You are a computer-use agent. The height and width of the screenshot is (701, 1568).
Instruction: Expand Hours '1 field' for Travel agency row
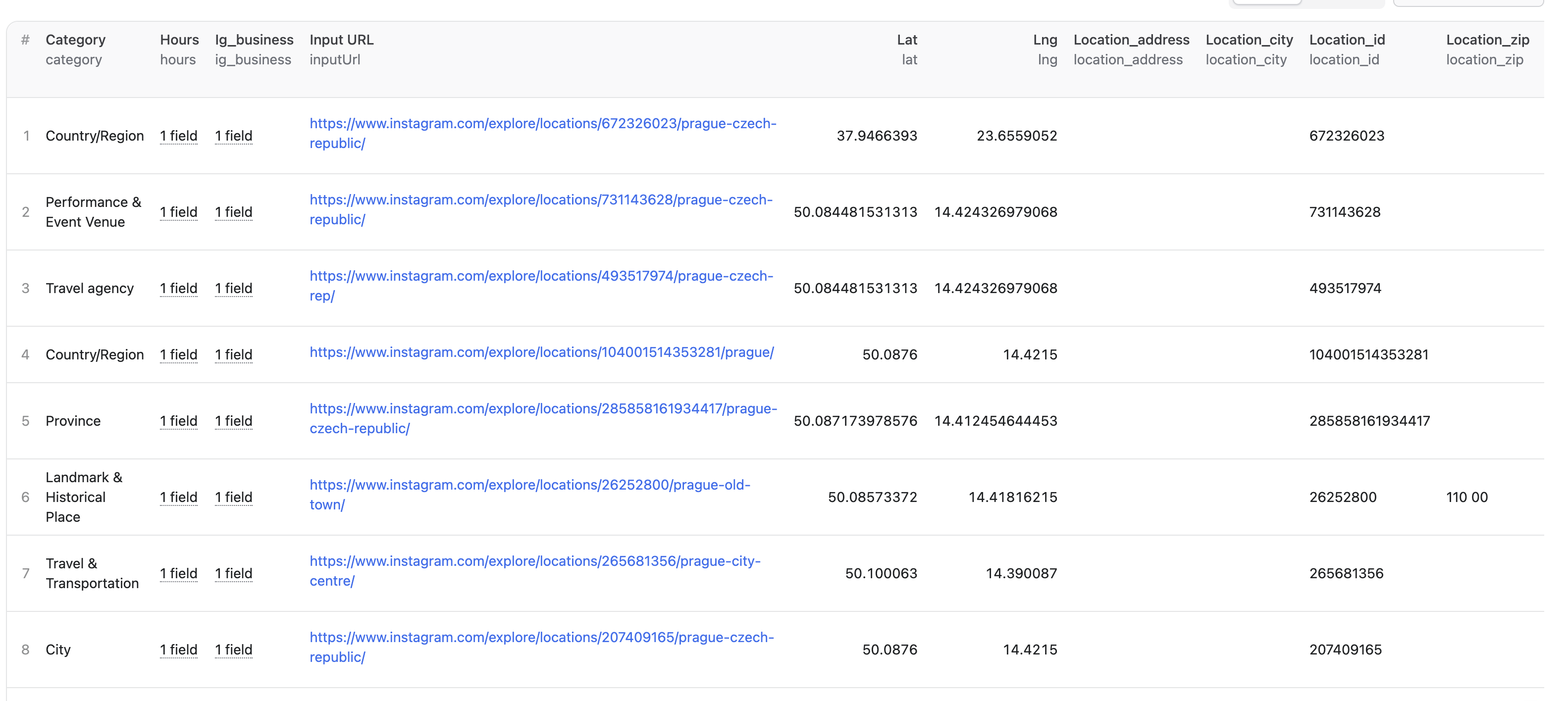(178, 289)
